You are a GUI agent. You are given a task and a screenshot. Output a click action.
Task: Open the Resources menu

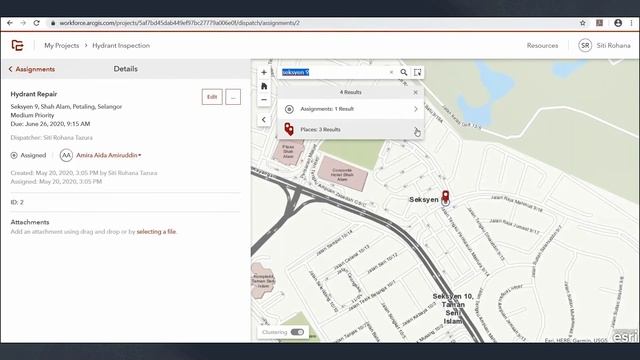click(x=542, y=45)
